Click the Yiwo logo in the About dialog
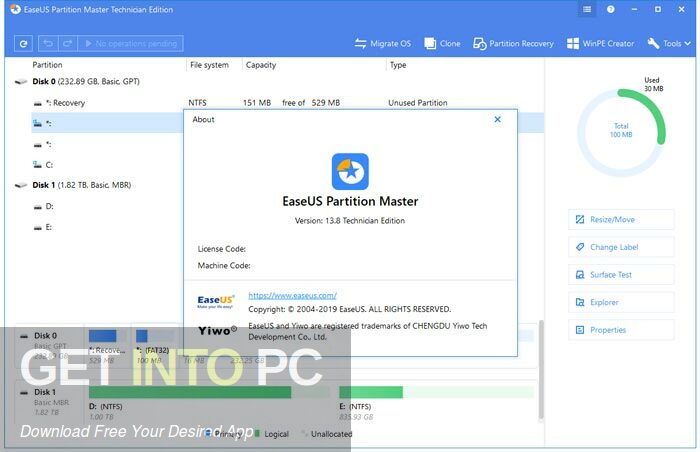The height and width of the screenshot is (452, 700). [x=217, y=331]
